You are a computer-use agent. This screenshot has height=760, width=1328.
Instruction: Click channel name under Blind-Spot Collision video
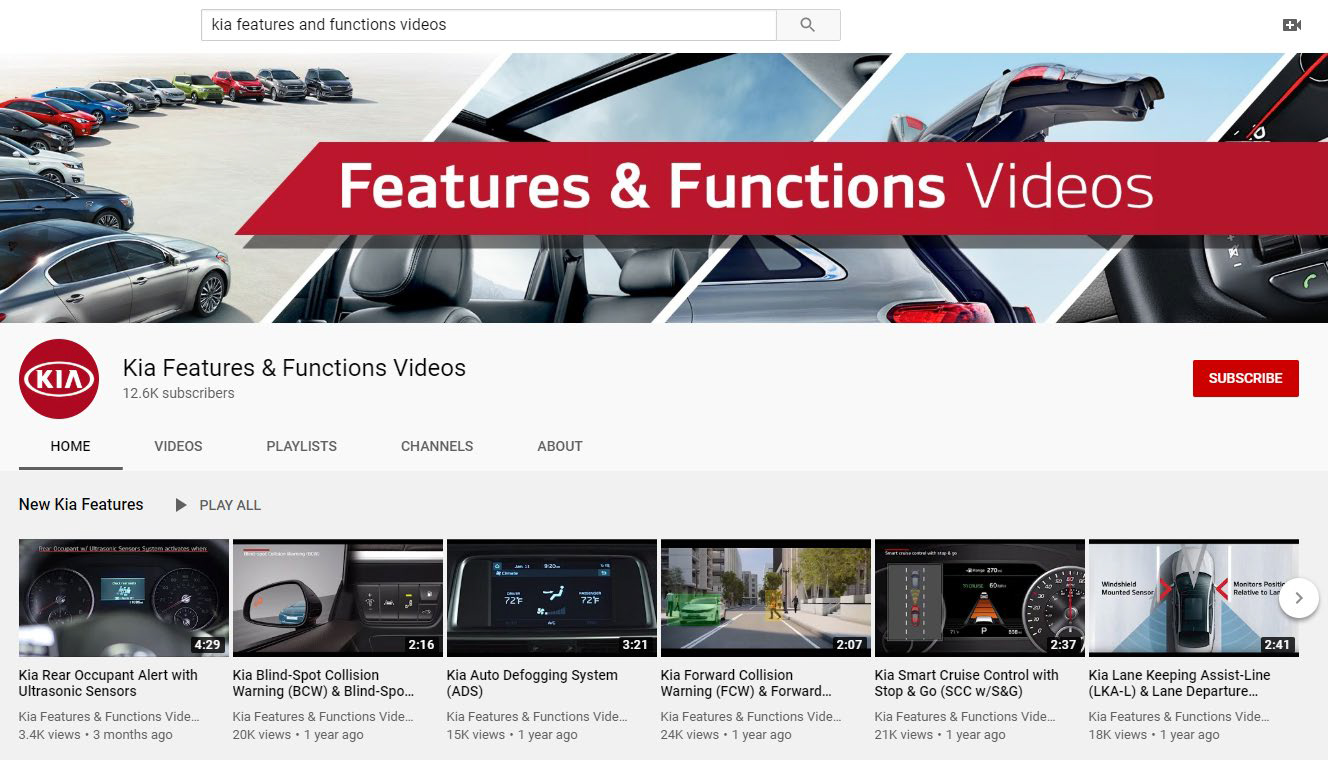tap(323, 716)
